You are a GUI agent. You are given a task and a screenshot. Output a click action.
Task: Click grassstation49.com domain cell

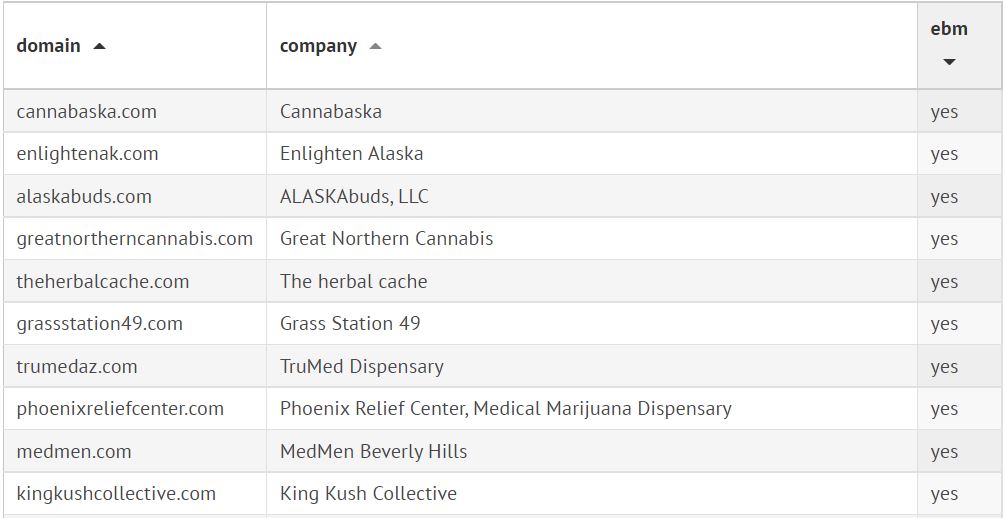(x=100, y=324)
